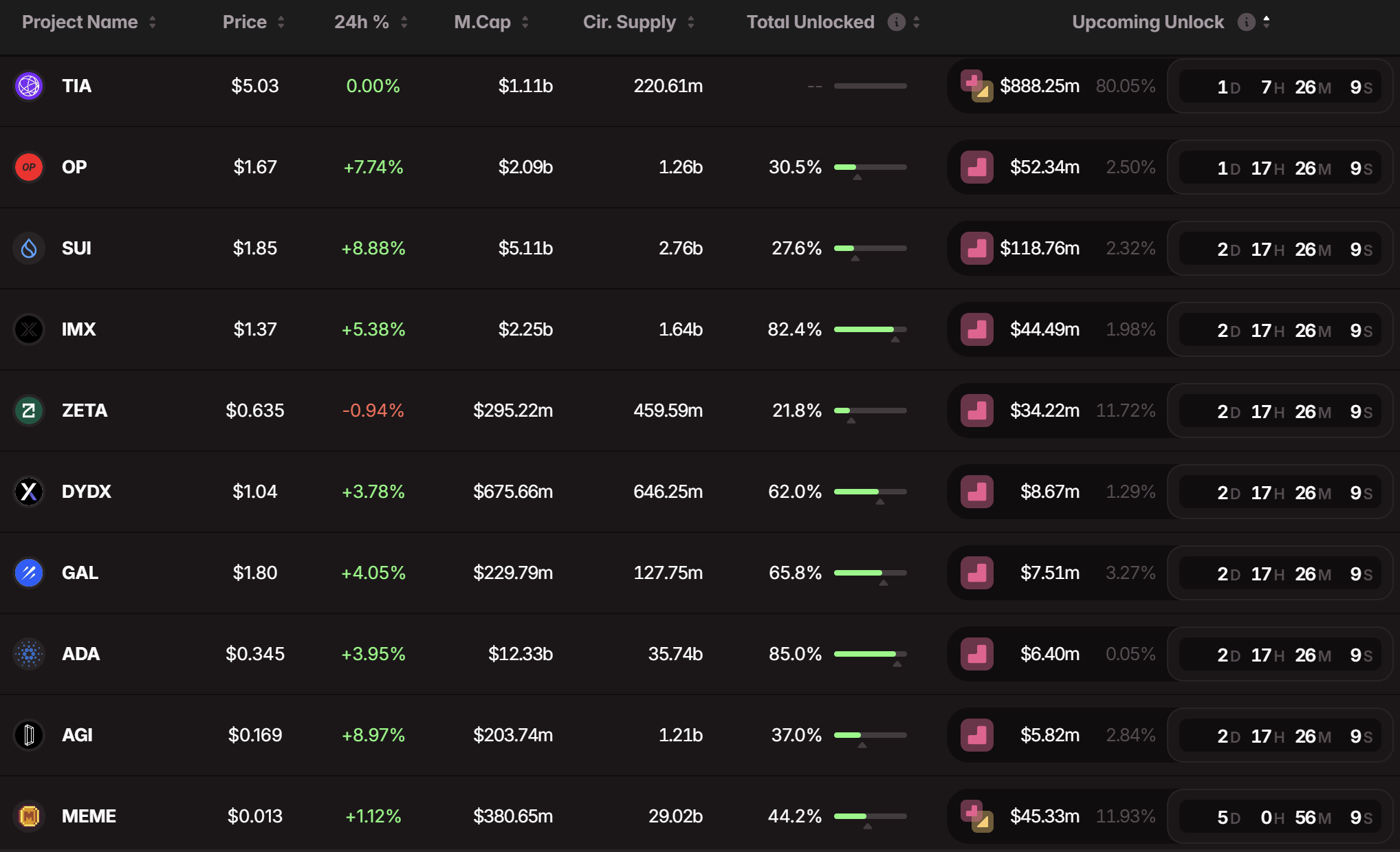Click the TIA unlock allocation icon

pyautogui.click(x=976, y=86)
